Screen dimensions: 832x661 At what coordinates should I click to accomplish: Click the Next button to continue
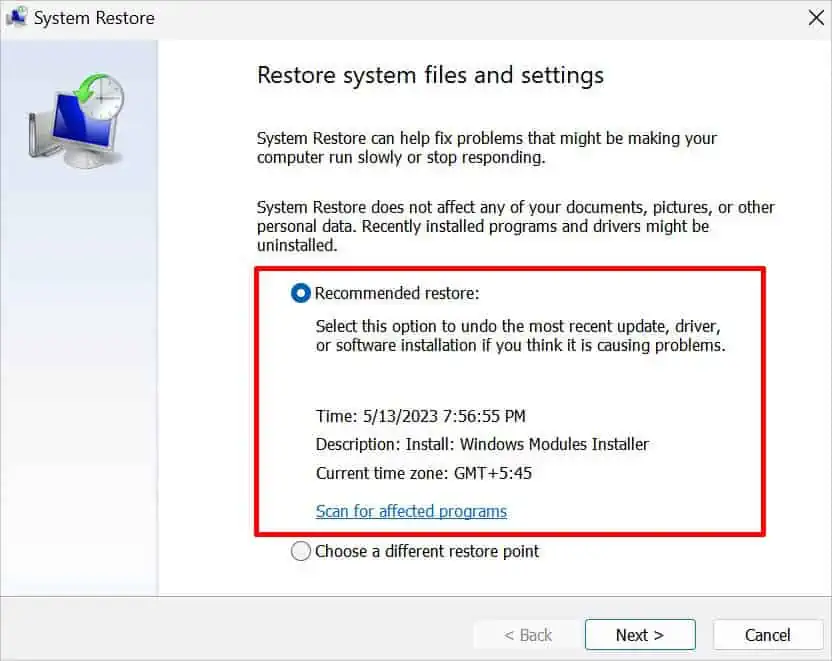[639, 635]
